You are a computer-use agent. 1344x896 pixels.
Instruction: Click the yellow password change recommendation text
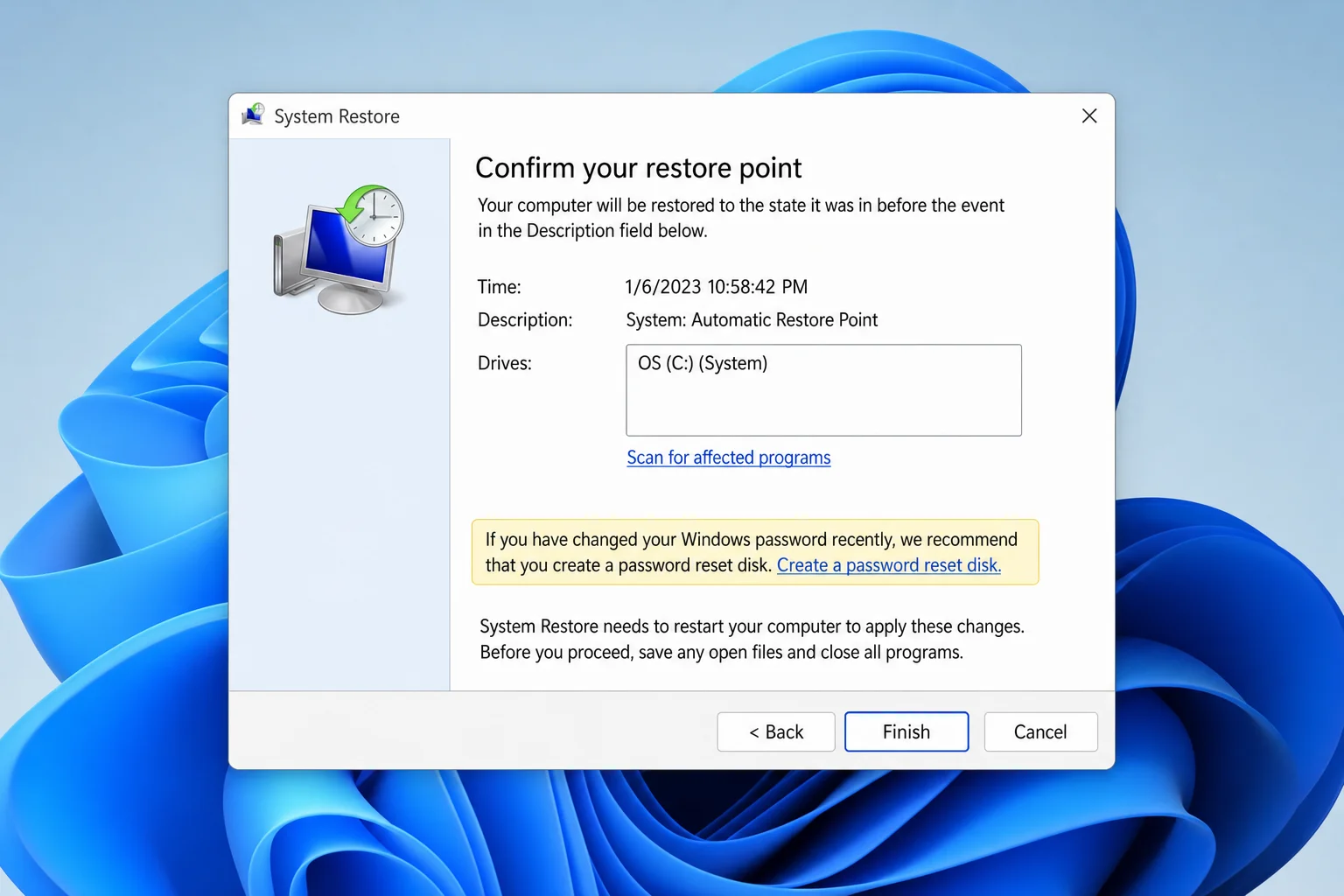751,552
